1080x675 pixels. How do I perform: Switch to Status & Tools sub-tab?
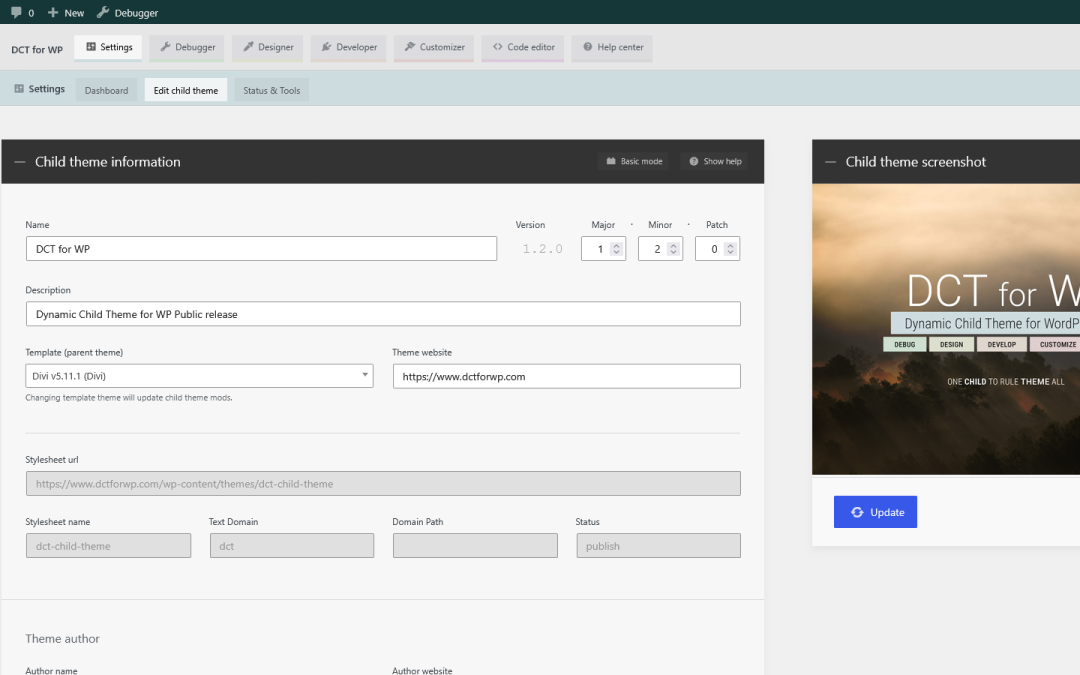coord(271,90)
